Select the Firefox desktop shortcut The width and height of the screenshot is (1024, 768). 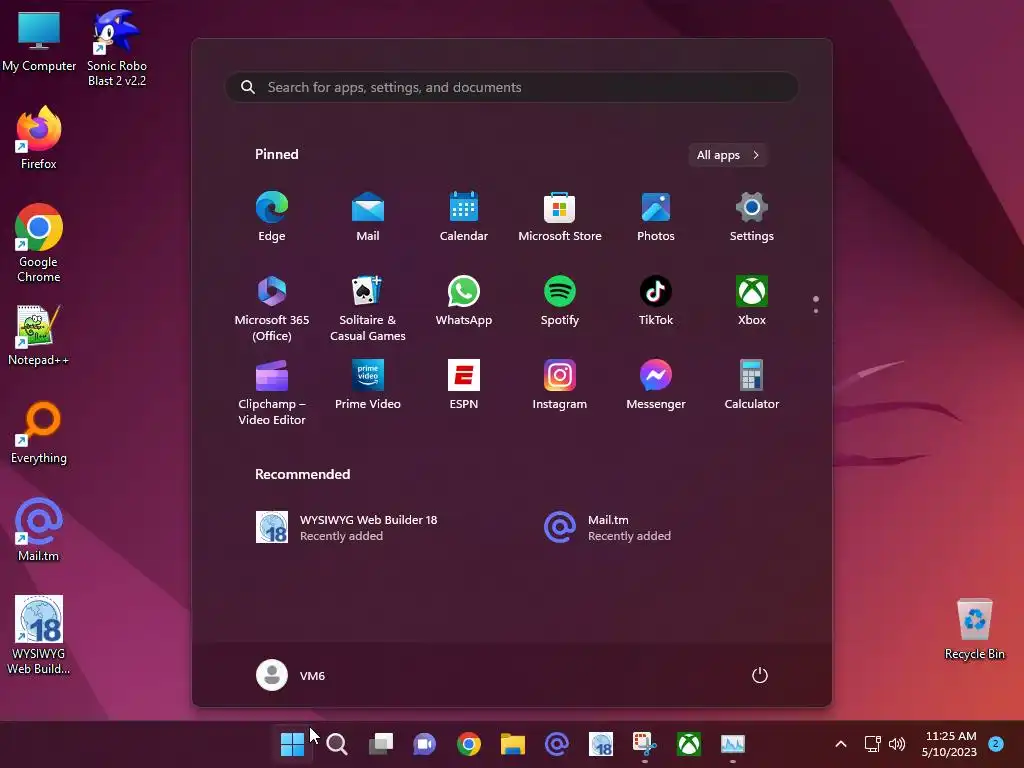(39, 138)
